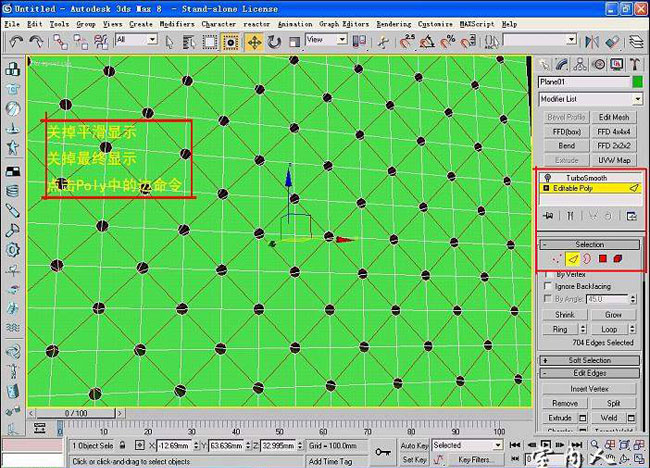Toggle Show End Result button
650x468 pixels.
point(570,216)
